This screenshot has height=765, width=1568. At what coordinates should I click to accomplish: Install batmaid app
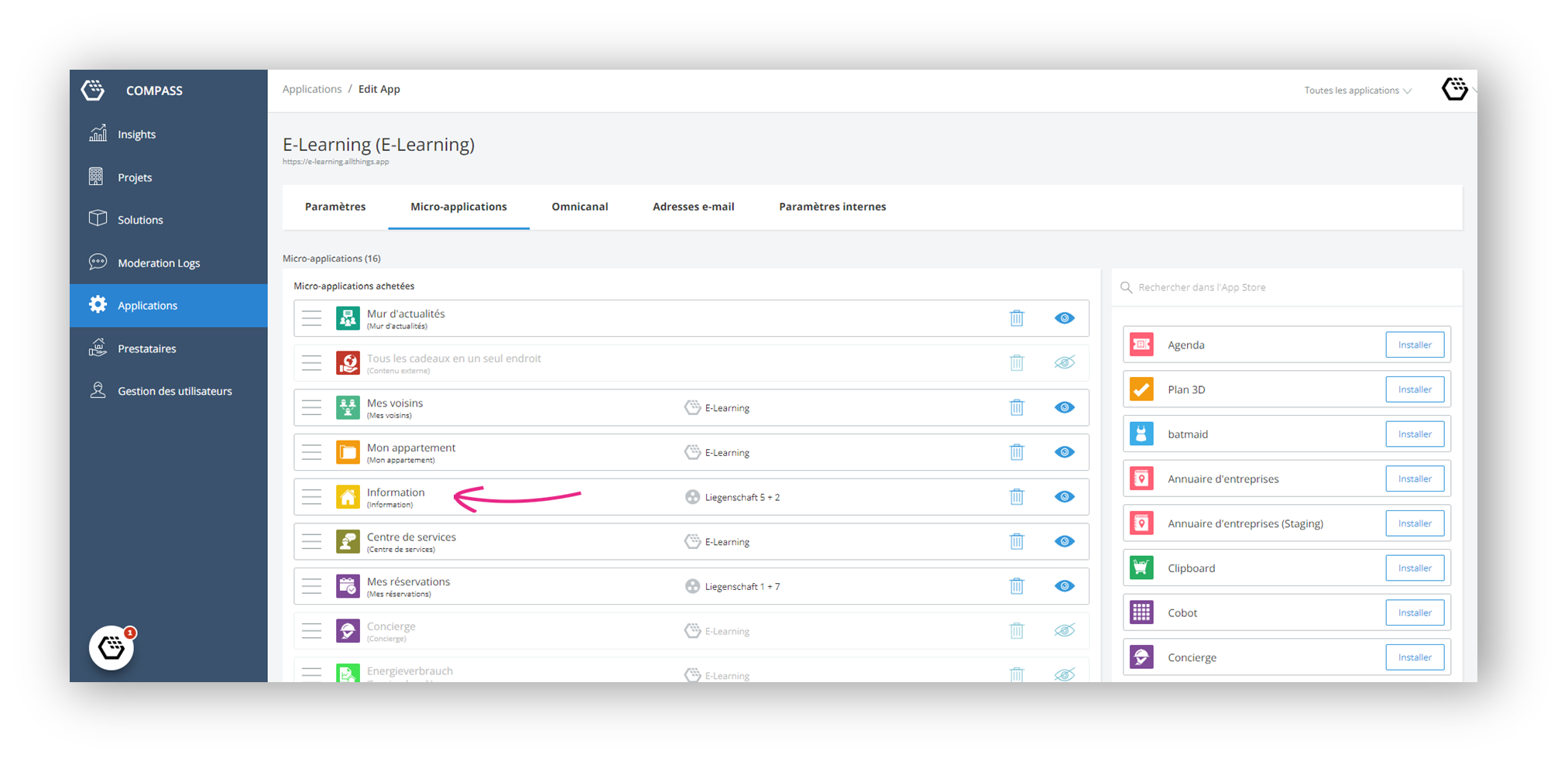pyautogui.click(x=1415, y=434)
